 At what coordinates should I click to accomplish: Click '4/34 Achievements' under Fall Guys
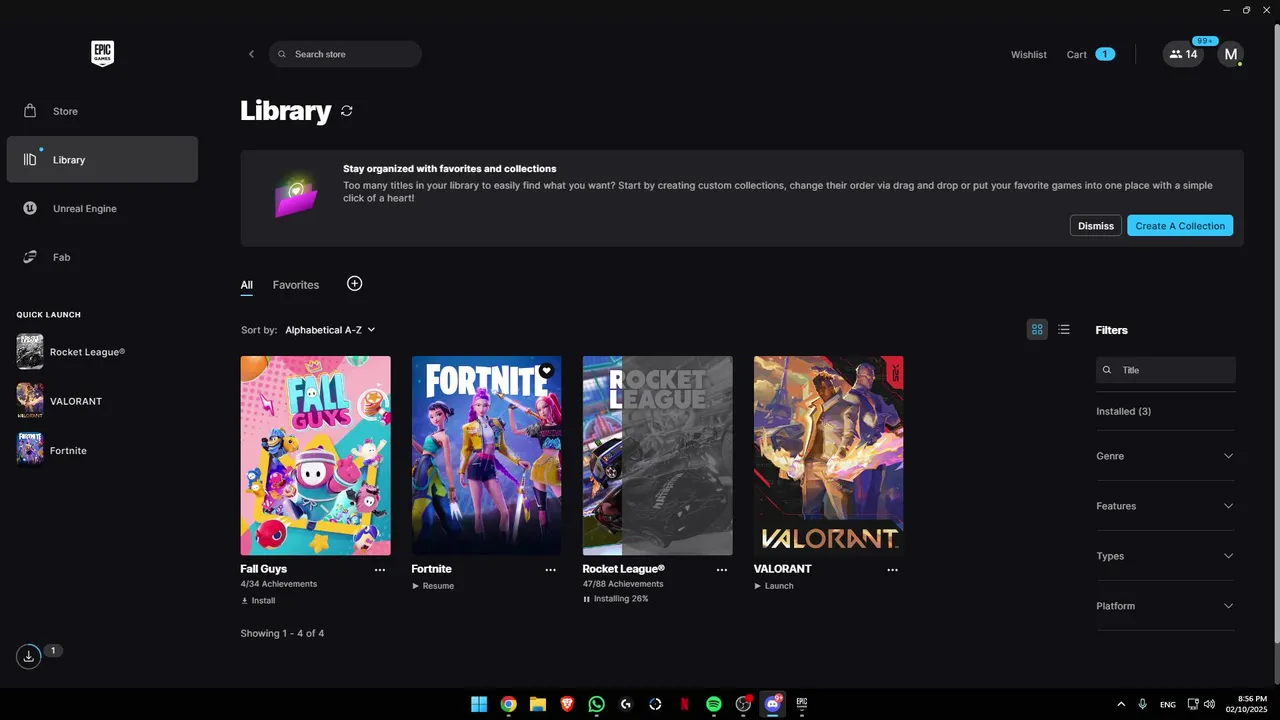tap(279, 584)
